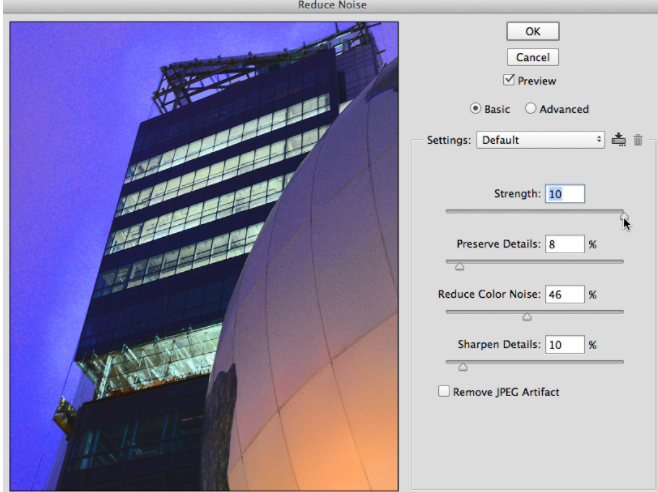Click the Strength slider handle
Screen dimensions: 658x492
[623, 215]
